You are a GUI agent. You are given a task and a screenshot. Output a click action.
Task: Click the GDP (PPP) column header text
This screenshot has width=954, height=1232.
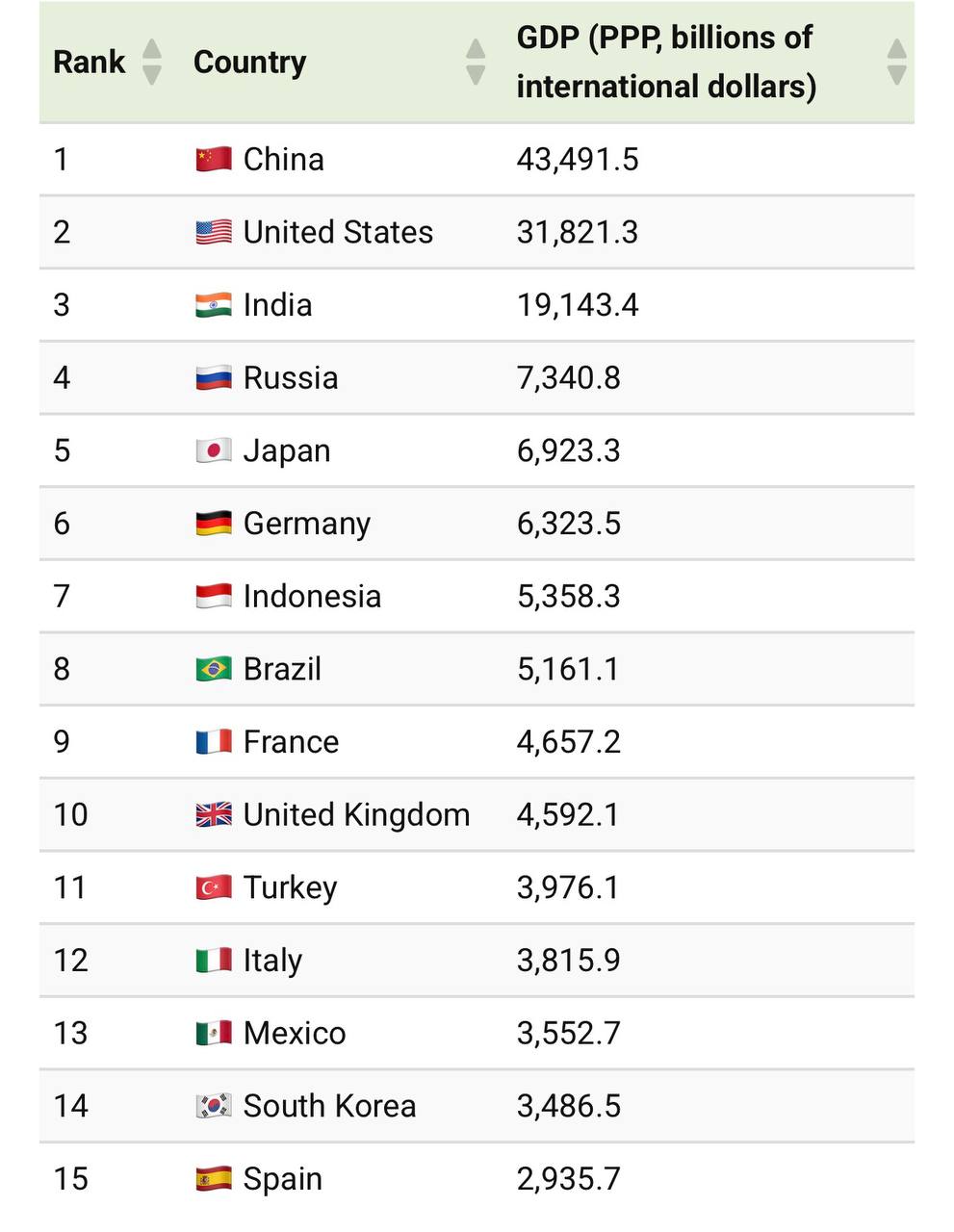click(x=666, y=62)
